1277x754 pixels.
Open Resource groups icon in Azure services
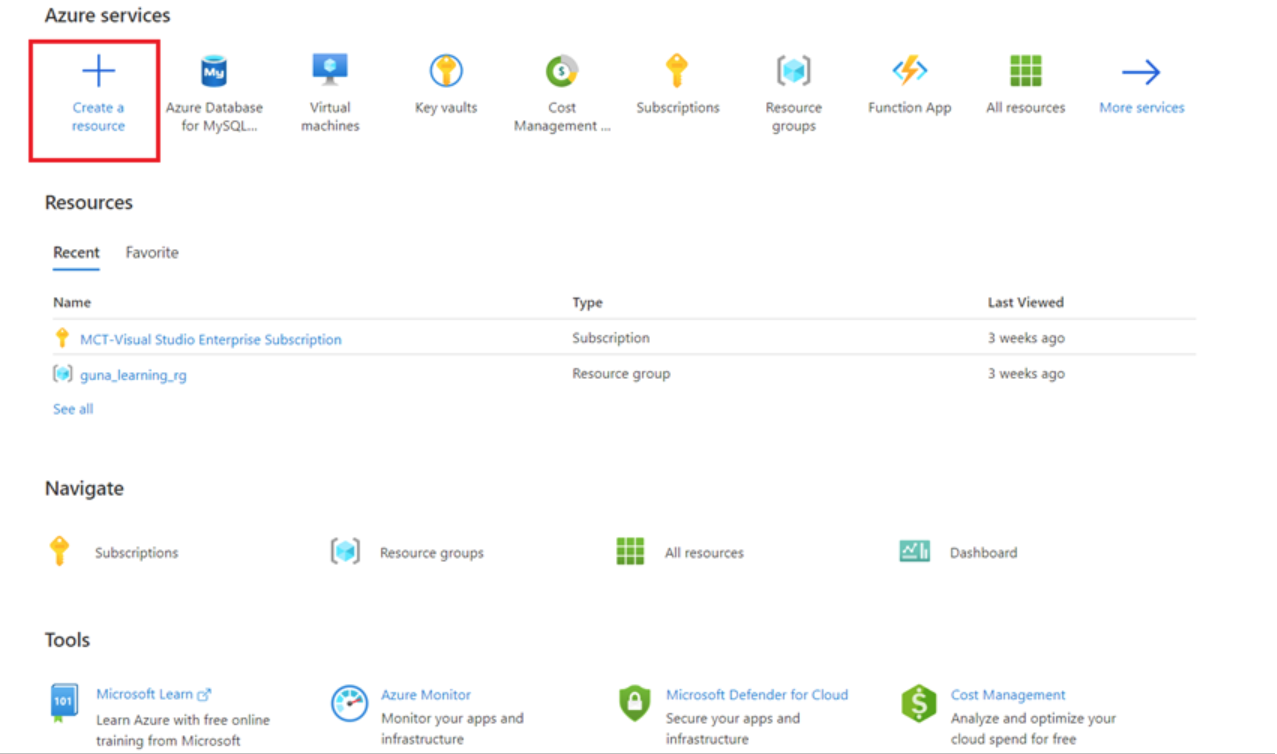(x=794, y=71)
